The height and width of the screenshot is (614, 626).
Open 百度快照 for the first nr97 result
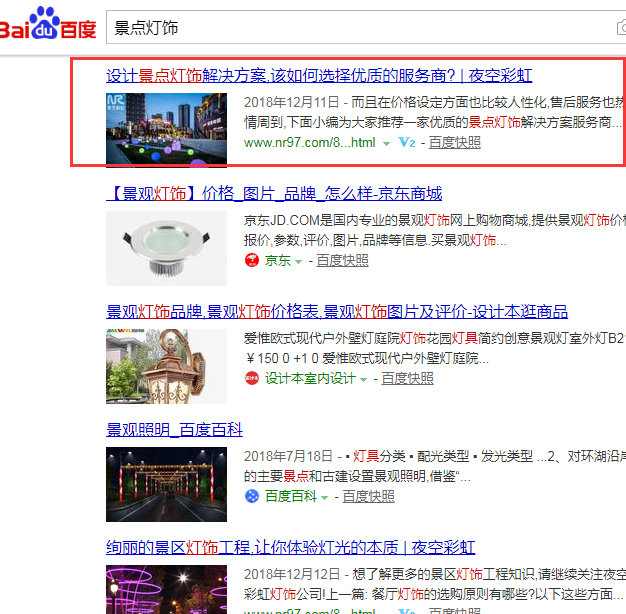pyautogui.click(x=455, y=143)
